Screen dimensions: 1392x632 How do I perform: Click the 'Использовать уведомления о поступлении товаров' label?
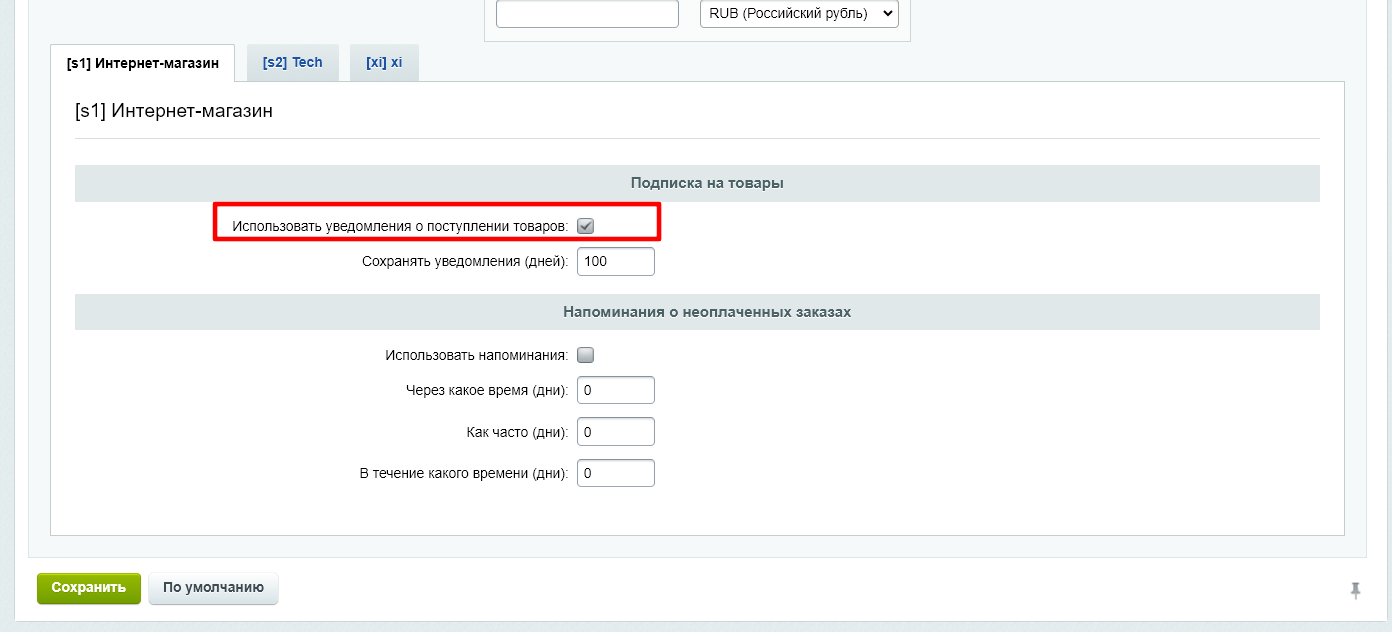click(400, 227)
